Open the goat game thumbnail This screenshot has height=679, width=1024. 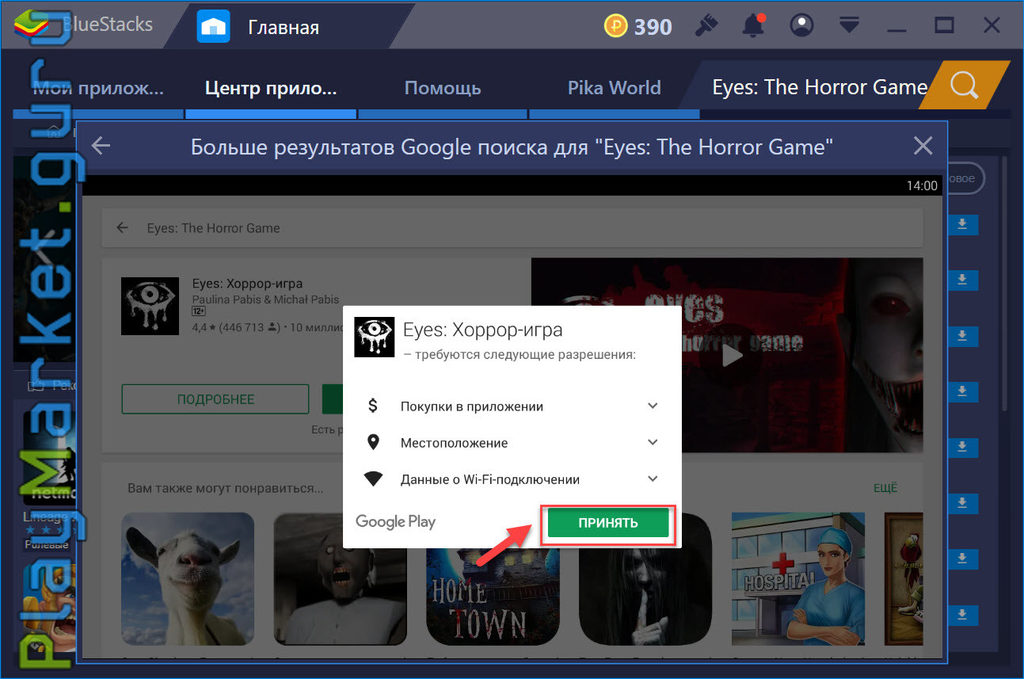coord(188,579)
